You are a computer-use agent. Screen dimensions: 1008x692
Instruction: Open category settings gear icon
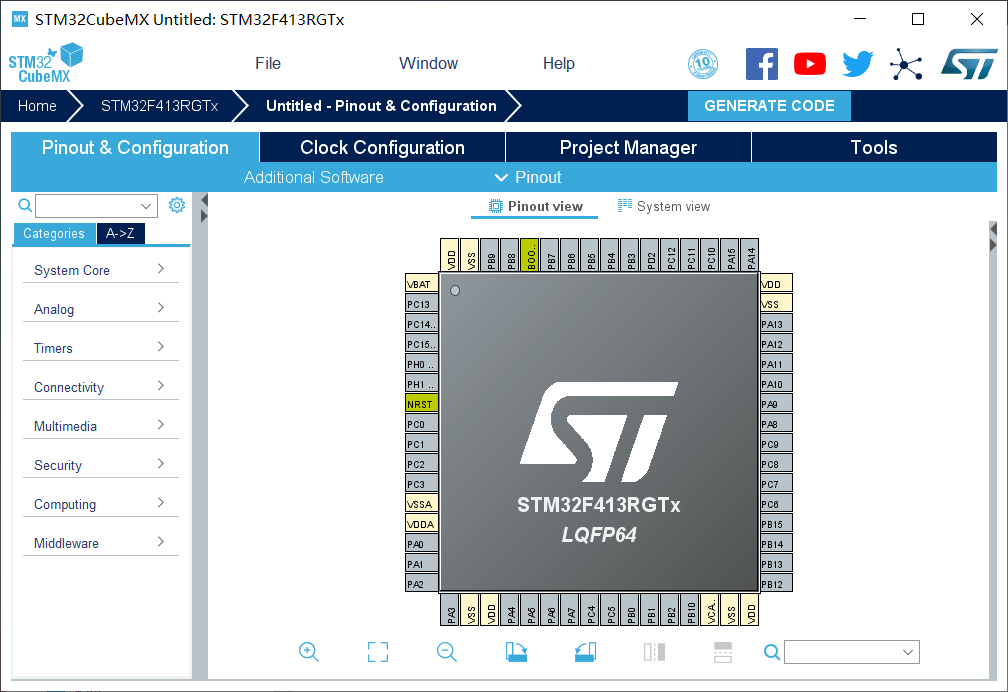coord(177,205)
